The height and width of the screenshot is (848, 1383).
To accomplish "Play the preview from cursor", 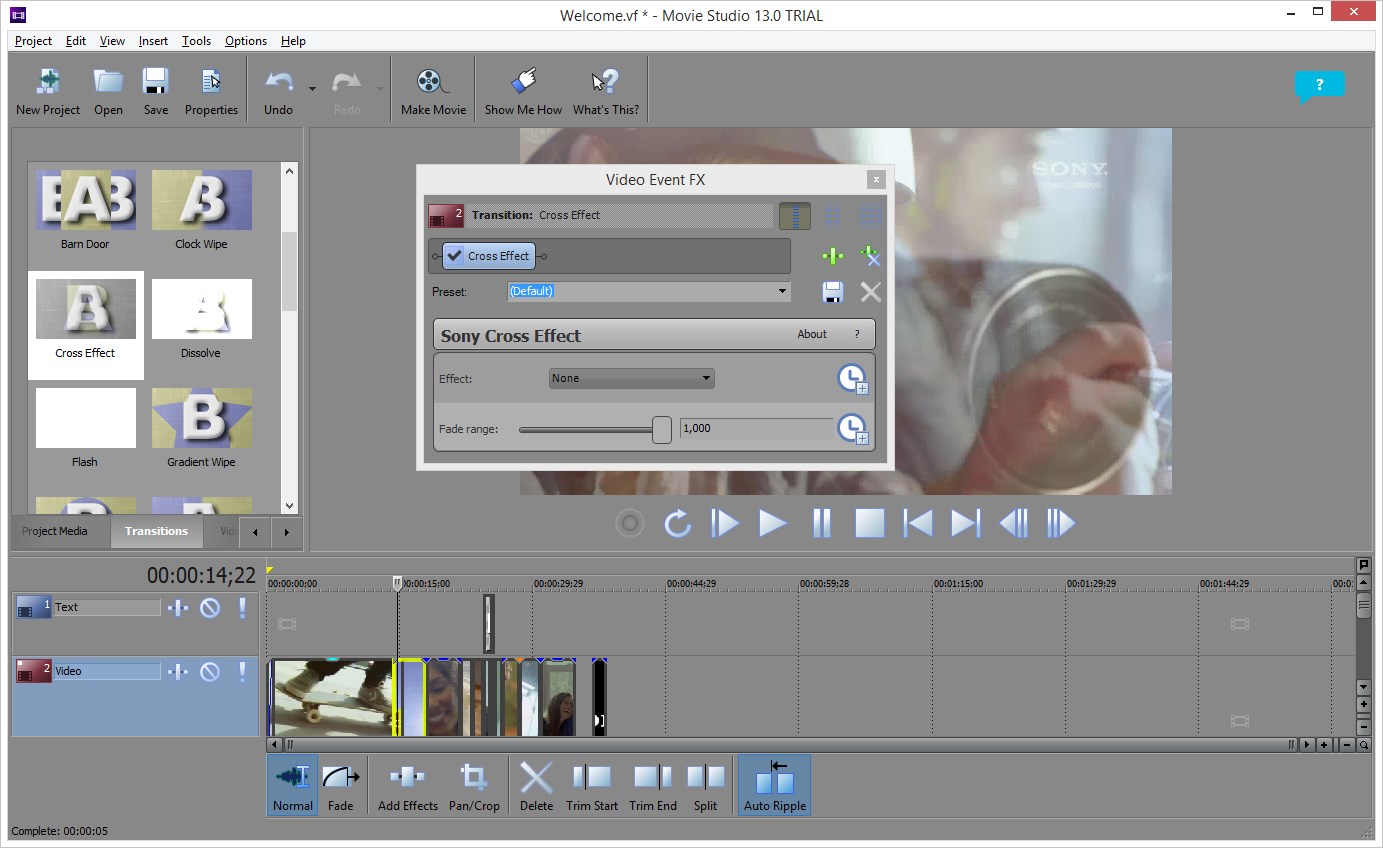I will (773, 523).
